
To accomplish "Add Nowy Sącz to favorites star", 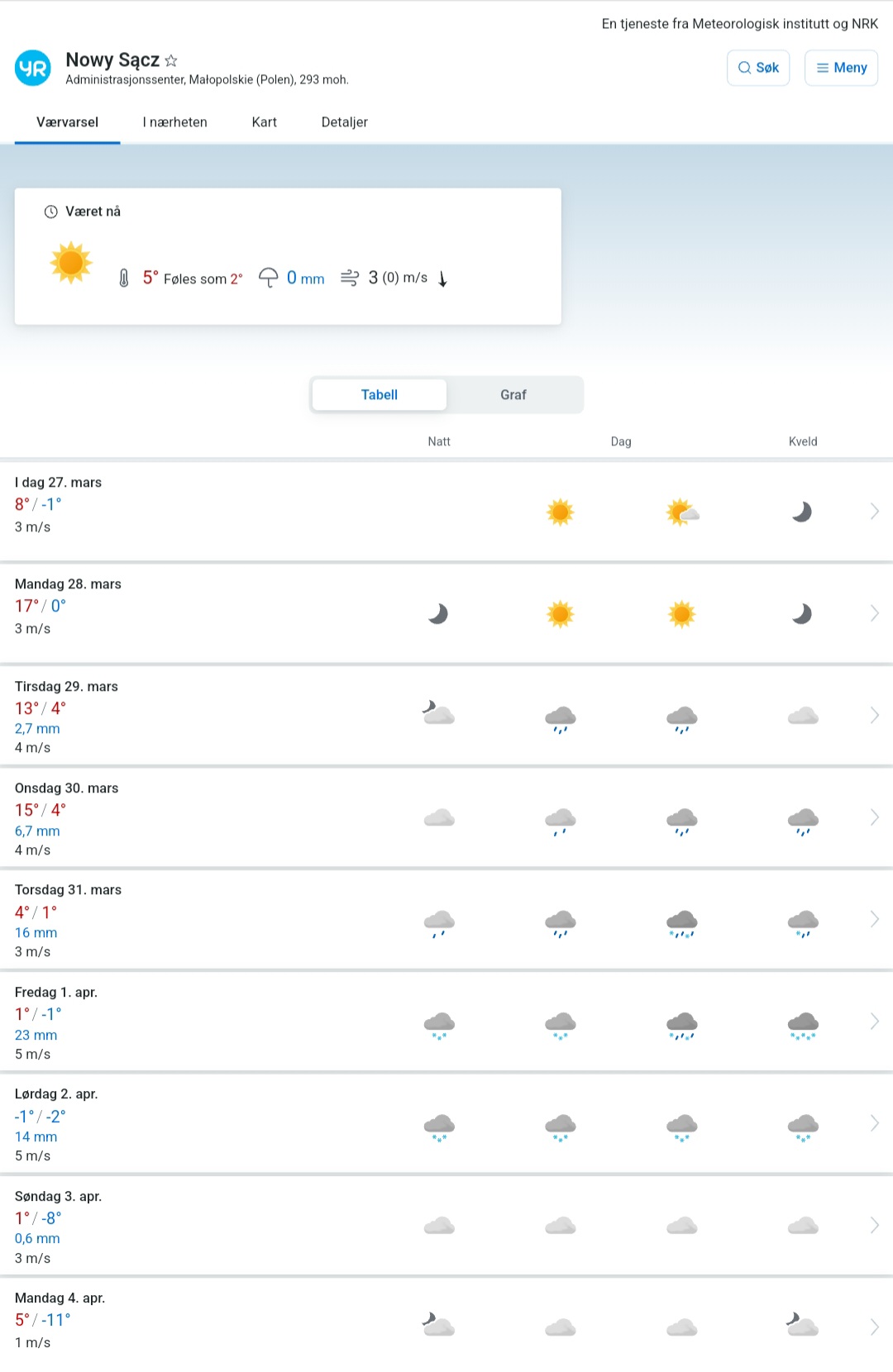I will coord(171,60).
